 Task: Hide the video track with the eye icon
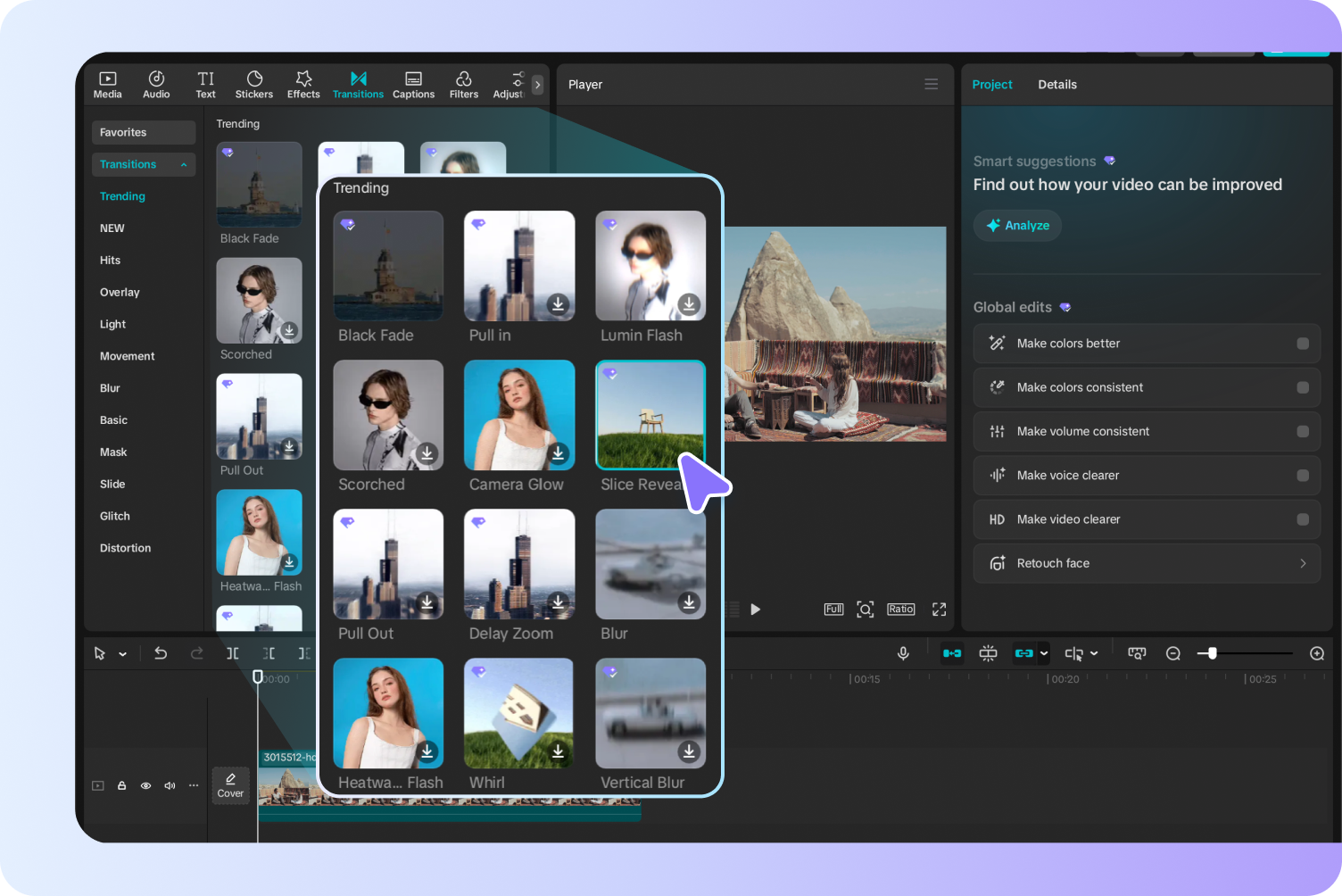[145, 785]
